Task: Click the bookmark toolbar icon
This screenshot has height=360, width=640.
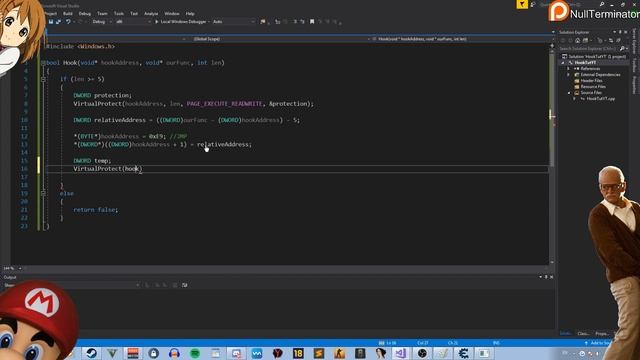Action: coord(312,22)
